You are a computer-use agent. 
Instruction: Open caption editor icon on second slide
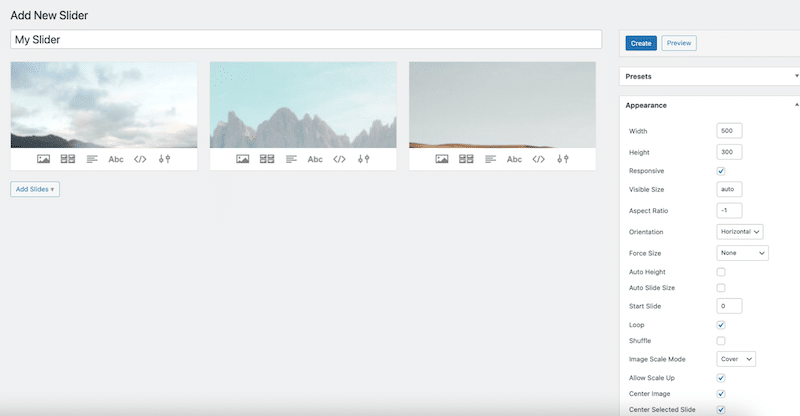(x=291, y=159)
